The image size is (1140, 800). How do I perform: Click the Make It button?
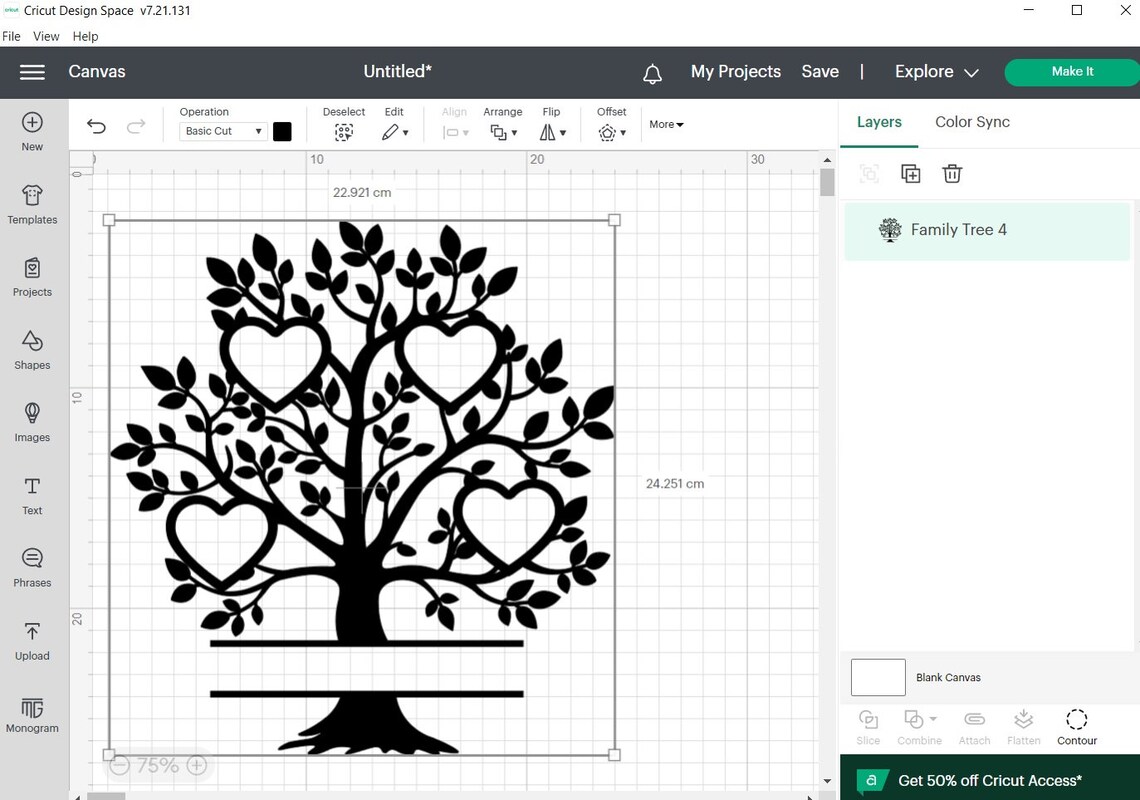[1072, 71]
